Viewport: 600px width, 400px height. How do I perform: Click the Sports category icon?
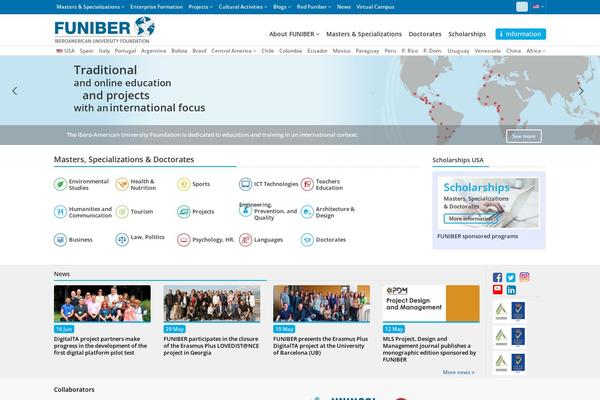184,184
